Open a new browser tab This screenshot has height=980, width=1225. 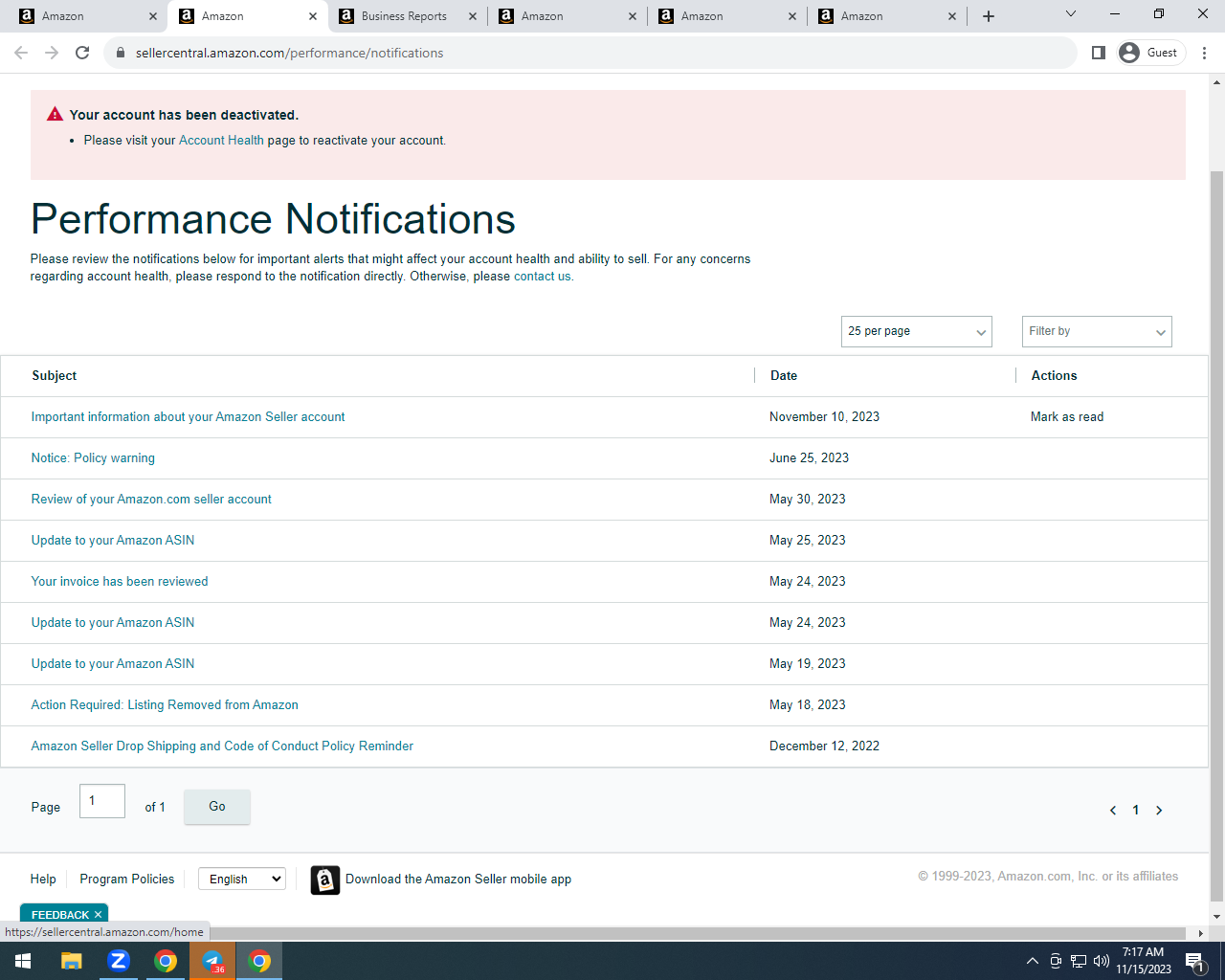click(989, 16)
